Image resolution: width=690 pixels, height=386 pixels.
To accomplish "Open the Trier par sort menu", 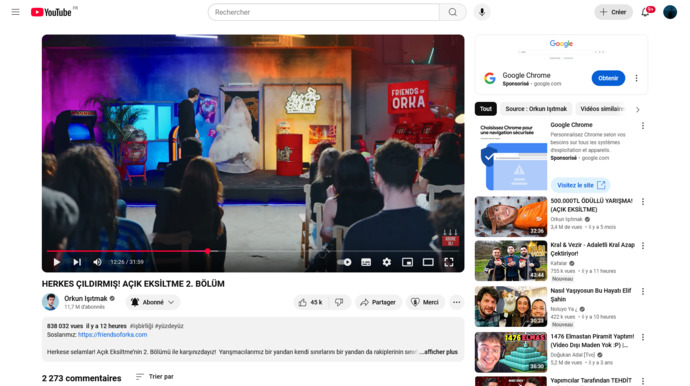I will (154, 377).
